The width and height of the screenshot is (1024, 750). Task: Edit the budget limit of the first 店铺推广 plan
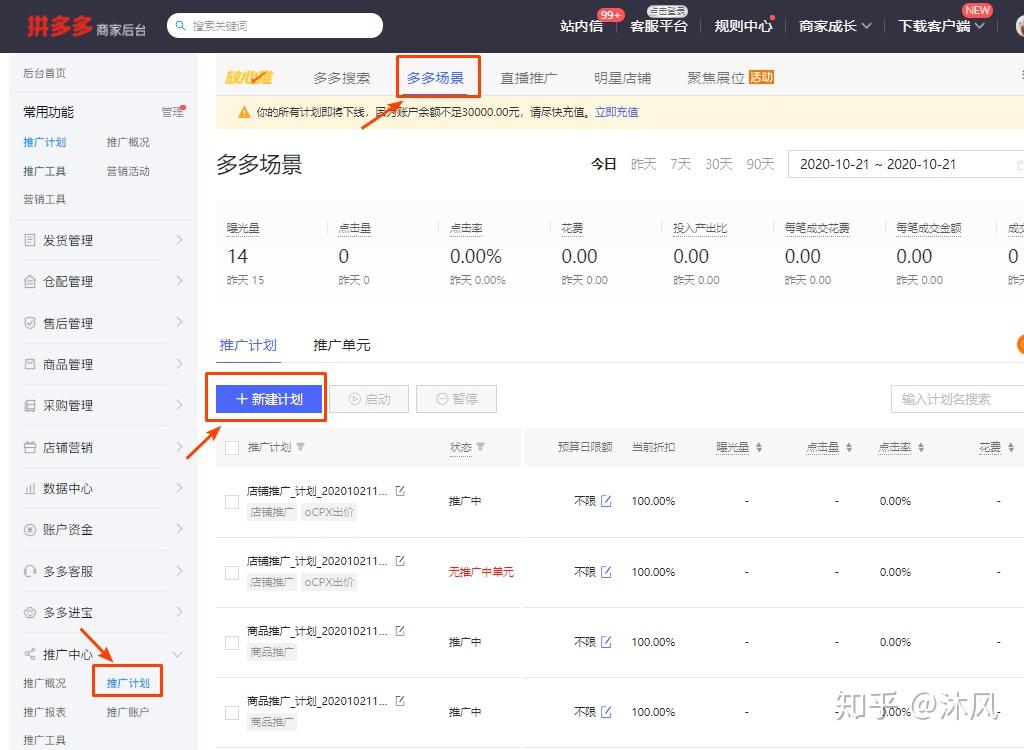pos(606,501)
